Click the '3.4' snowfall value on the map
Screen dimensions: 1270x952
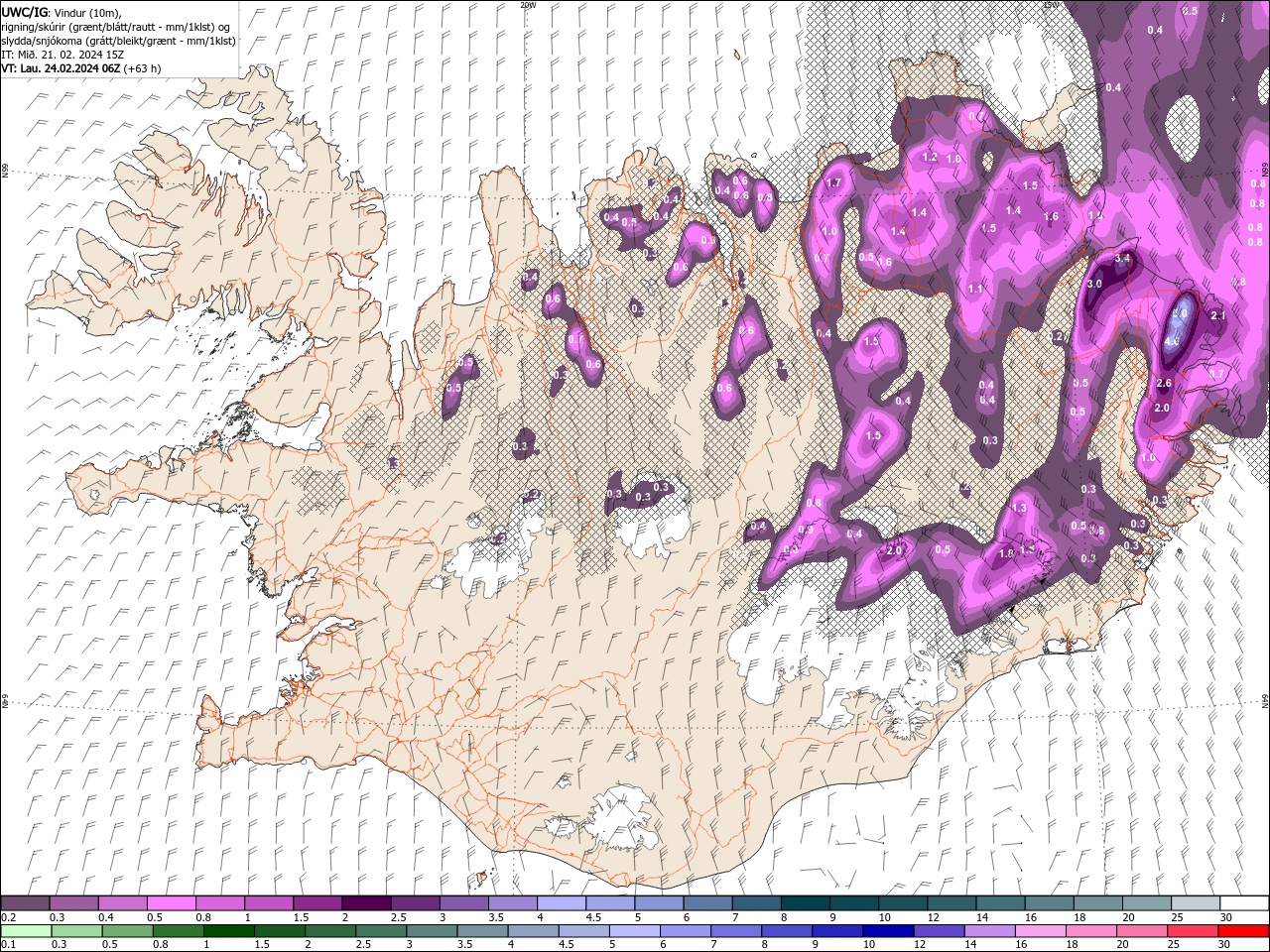click(1123, 258)
